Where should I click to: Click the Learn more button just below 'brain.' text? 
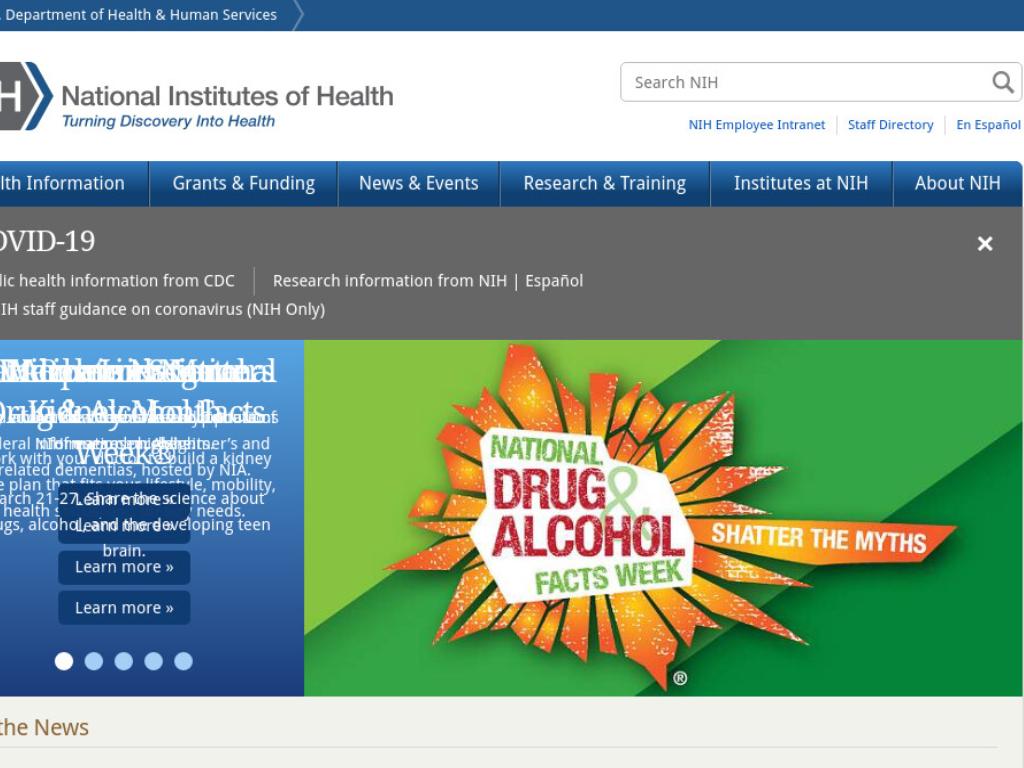[x=124, y=567]
